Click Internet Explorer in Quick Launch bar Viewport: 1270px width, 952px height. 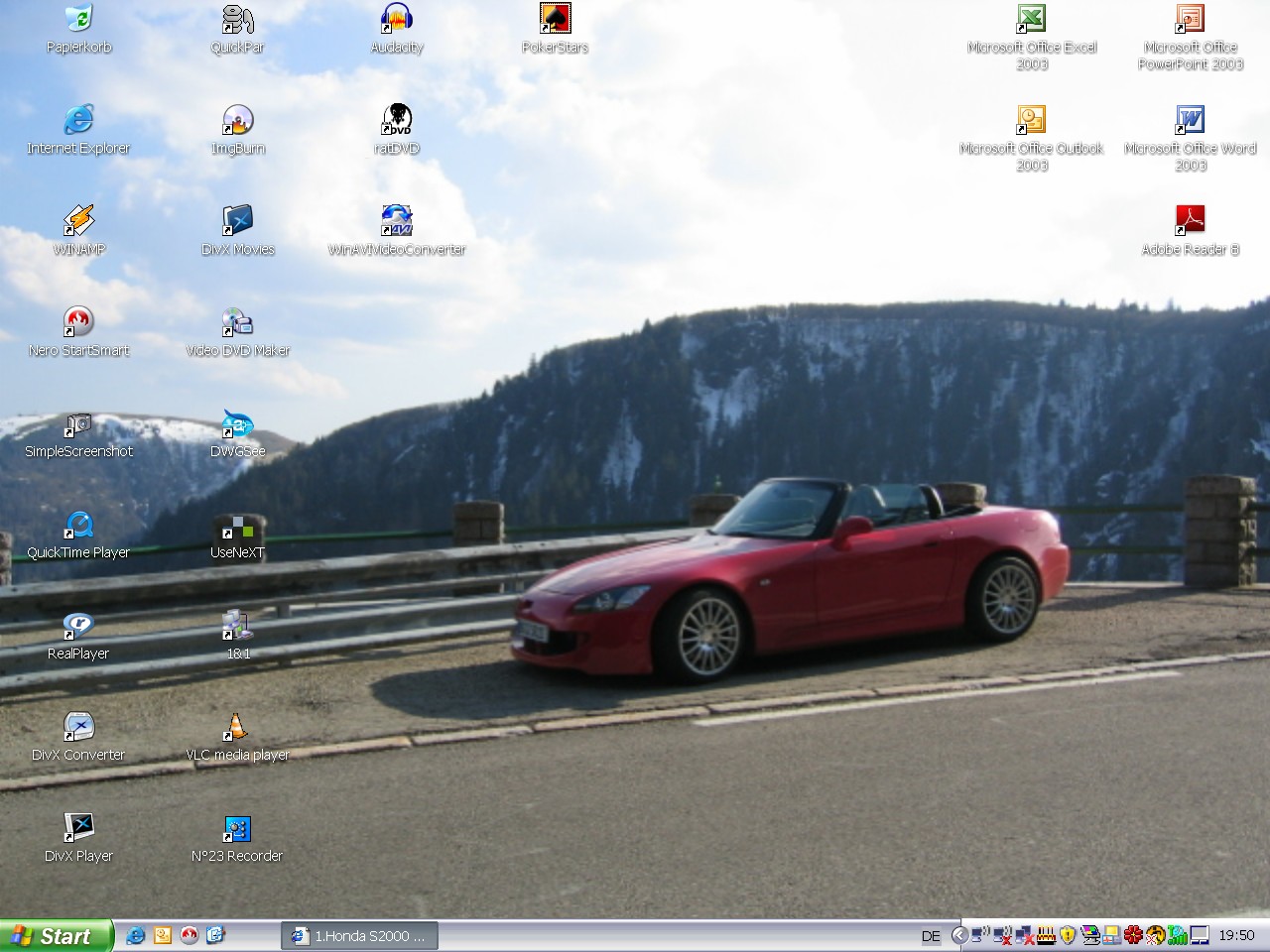click(136, 935)
